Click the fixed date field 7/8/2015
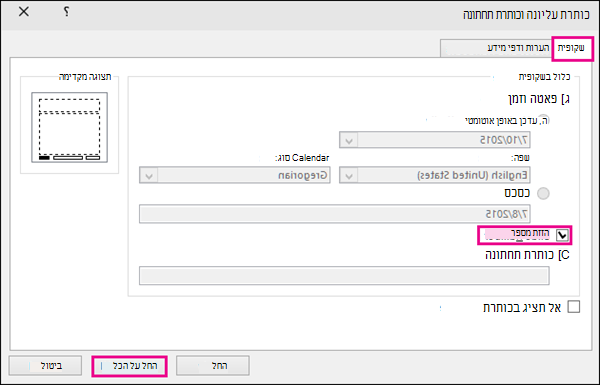 (x=334, y=214)
